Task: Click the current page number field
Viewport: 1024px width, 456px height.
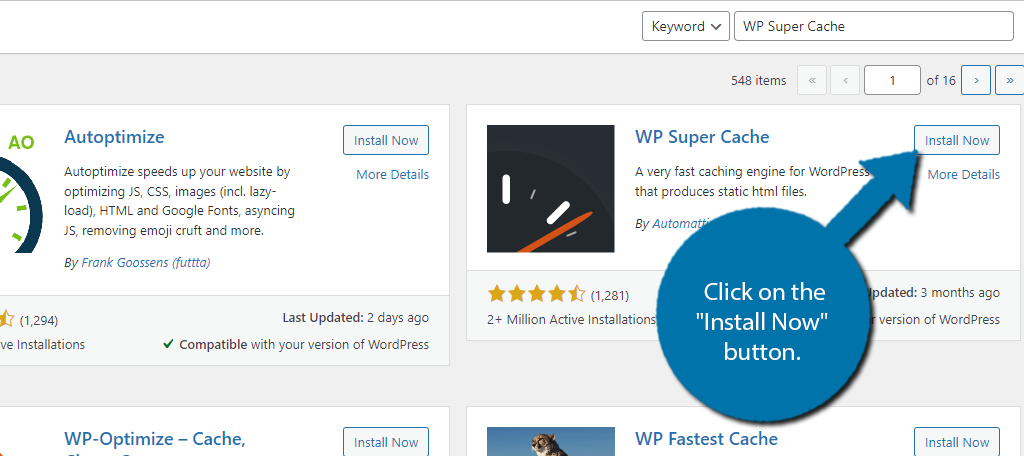Action: pos(892,80)
